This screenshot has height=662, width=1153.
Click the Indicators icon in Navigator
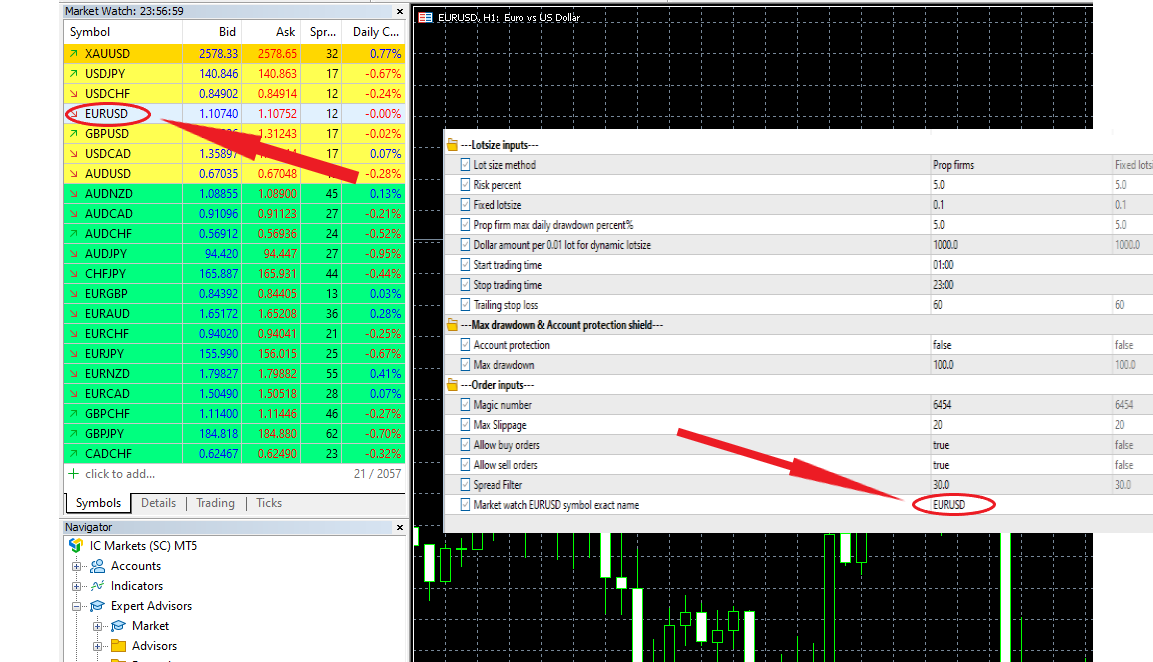click(x=97, y=586)
